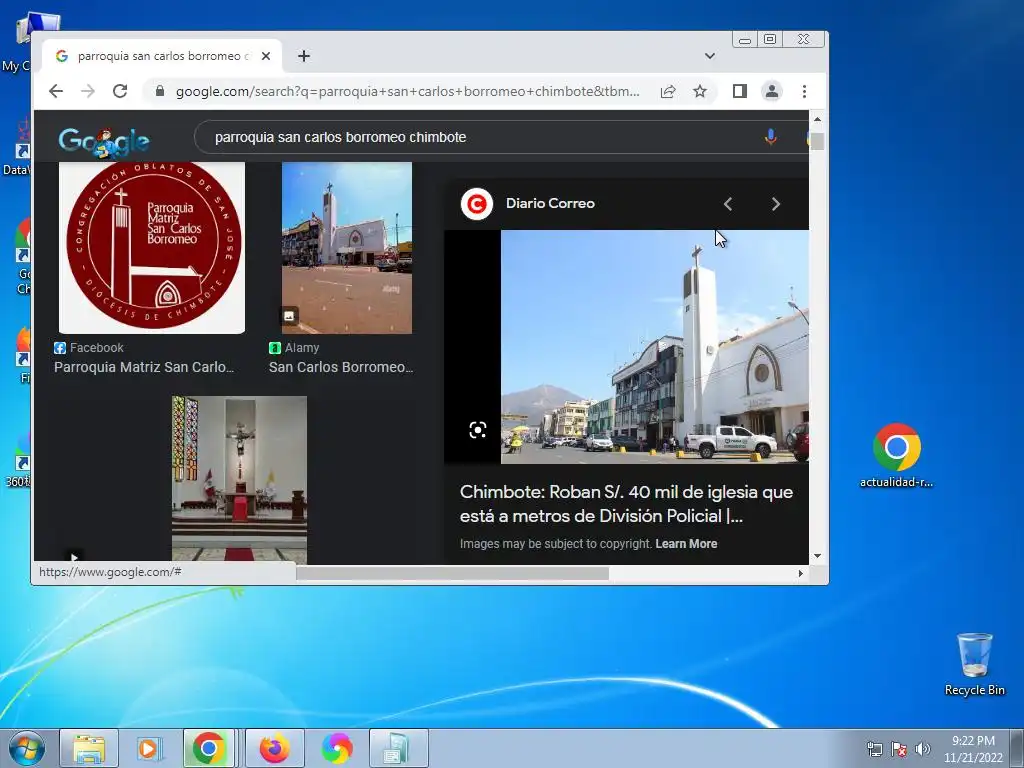Click the Facebook source label

pyautogui.click(x=97, y=348)
